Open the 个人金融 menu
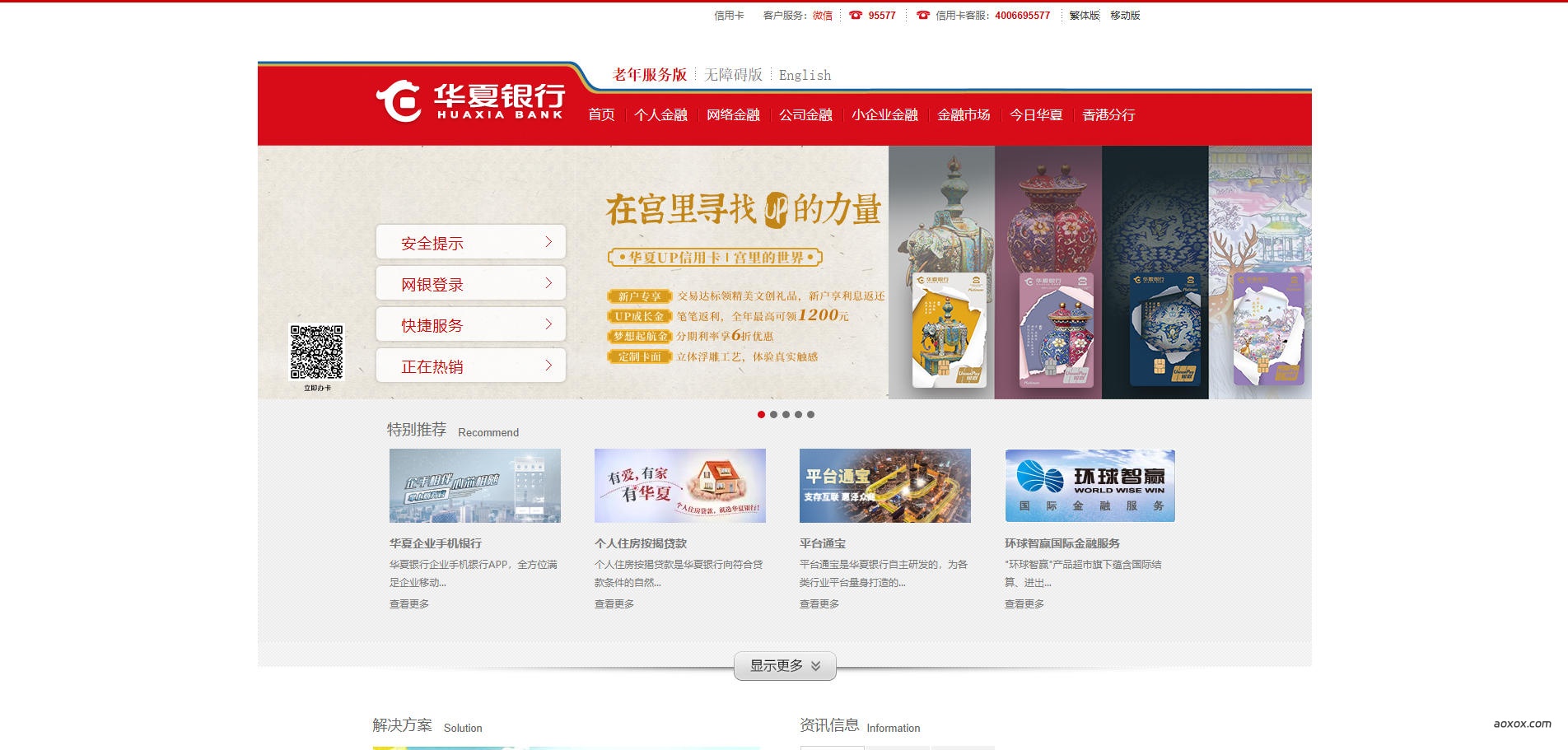 pyautogui.click(x=661, y=115)
